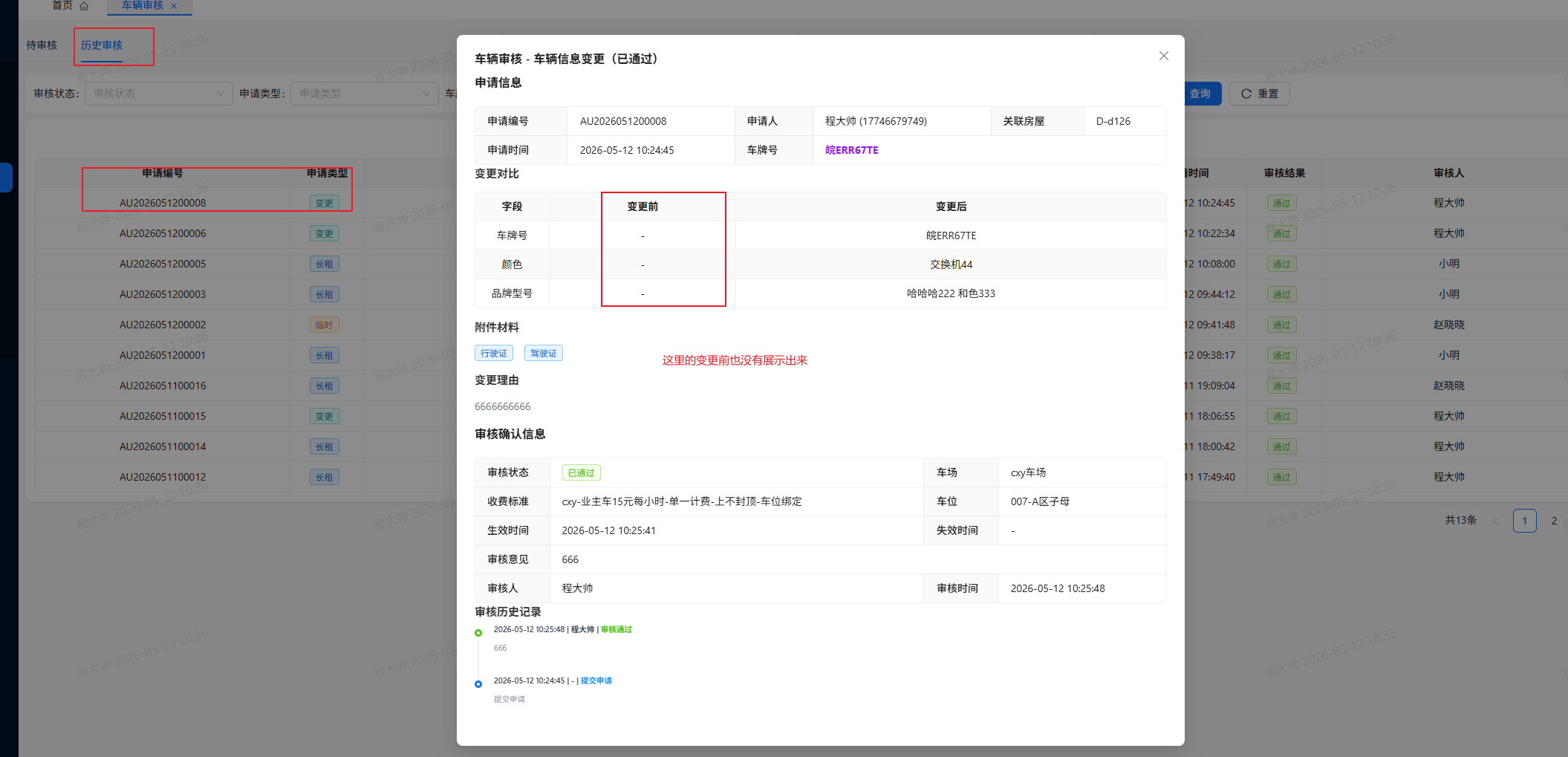Click the 临时 type tag
This screenshot has width=1568, height=757.
point(325,325)
